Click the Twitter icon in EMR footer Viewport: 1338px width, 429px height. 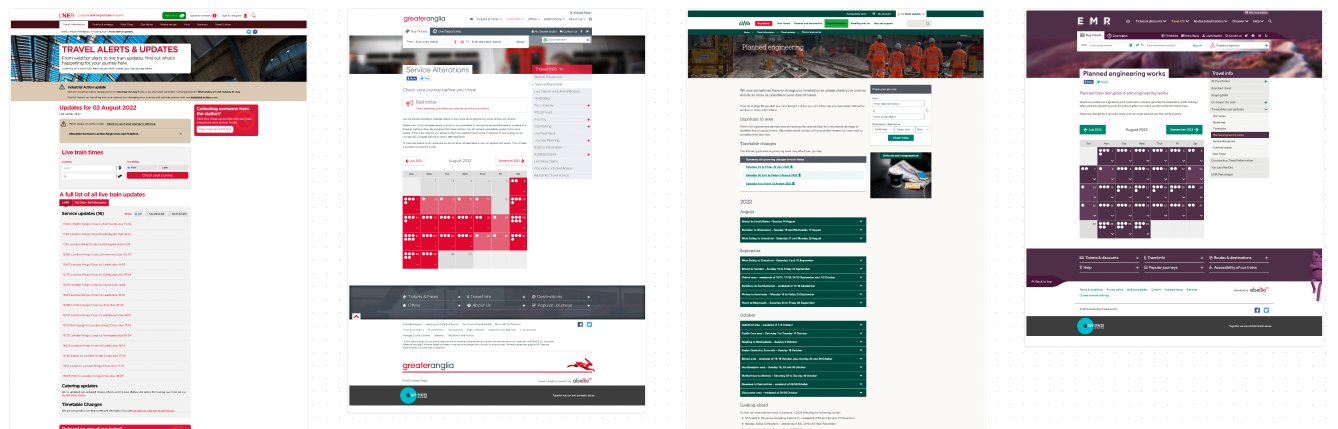(1266, 310)
